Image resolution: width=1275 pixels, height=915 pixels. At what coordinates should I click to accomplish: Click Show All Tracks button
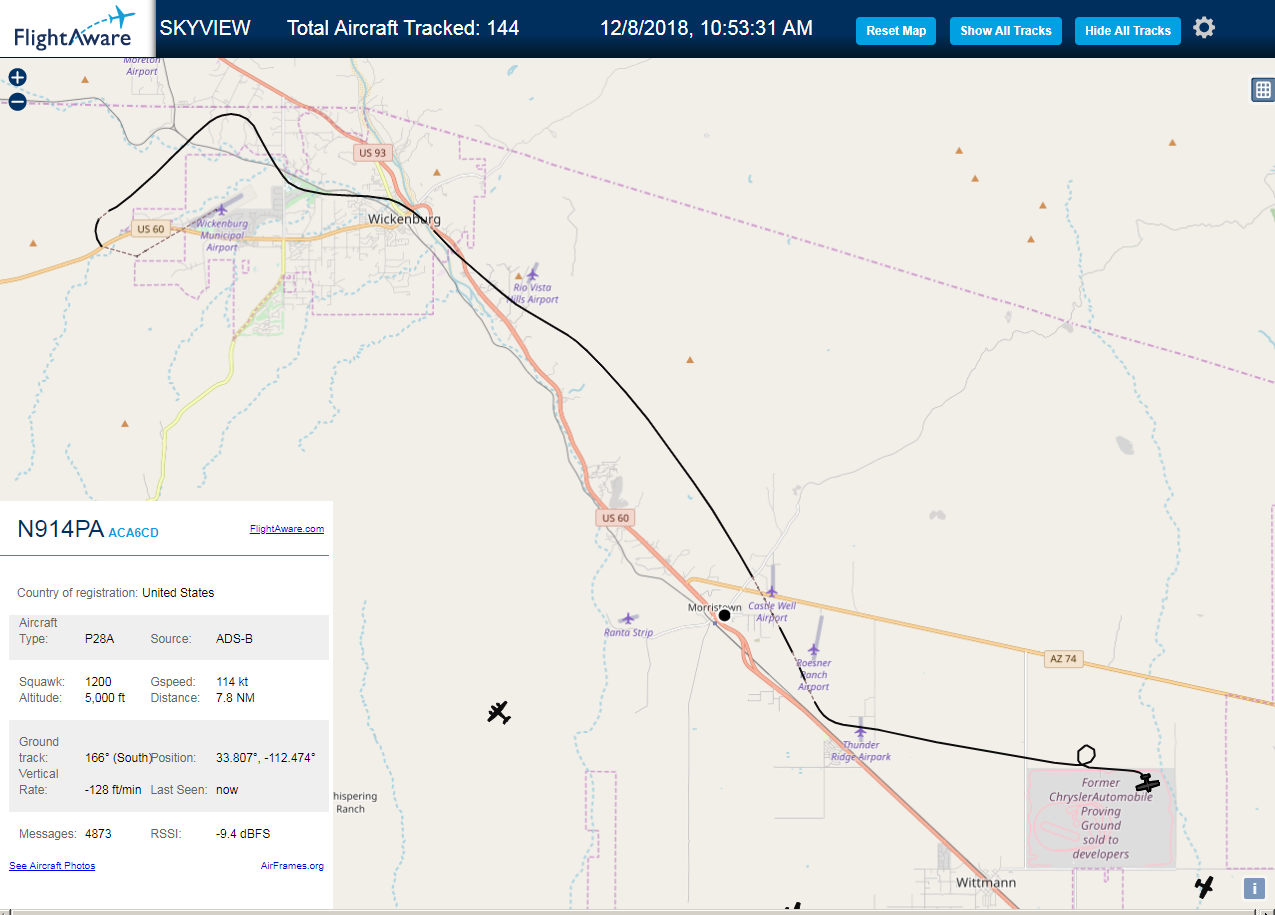(x=1006, y=31)
